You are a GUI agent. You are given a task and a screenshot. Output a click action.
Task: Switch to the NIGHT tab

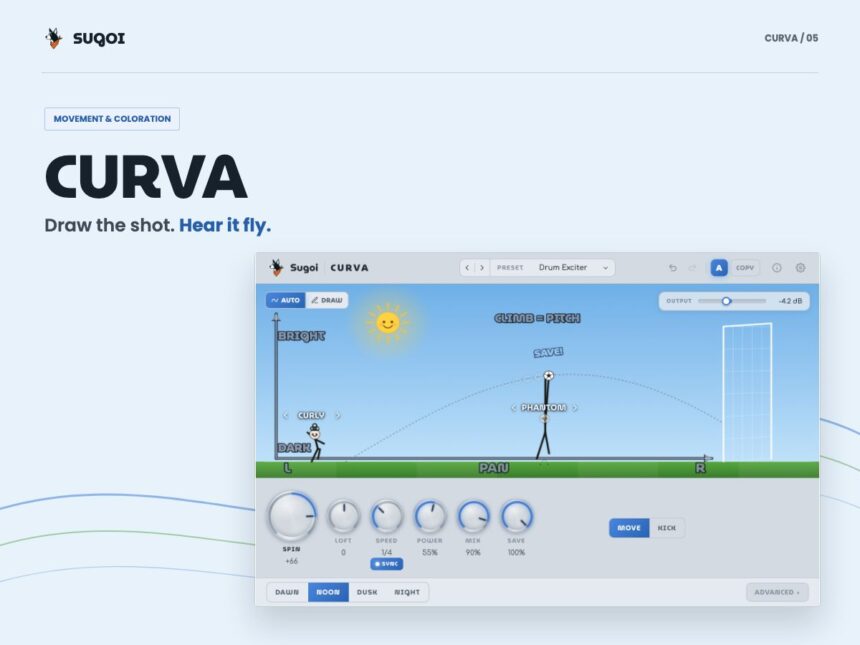click(407, 592)
